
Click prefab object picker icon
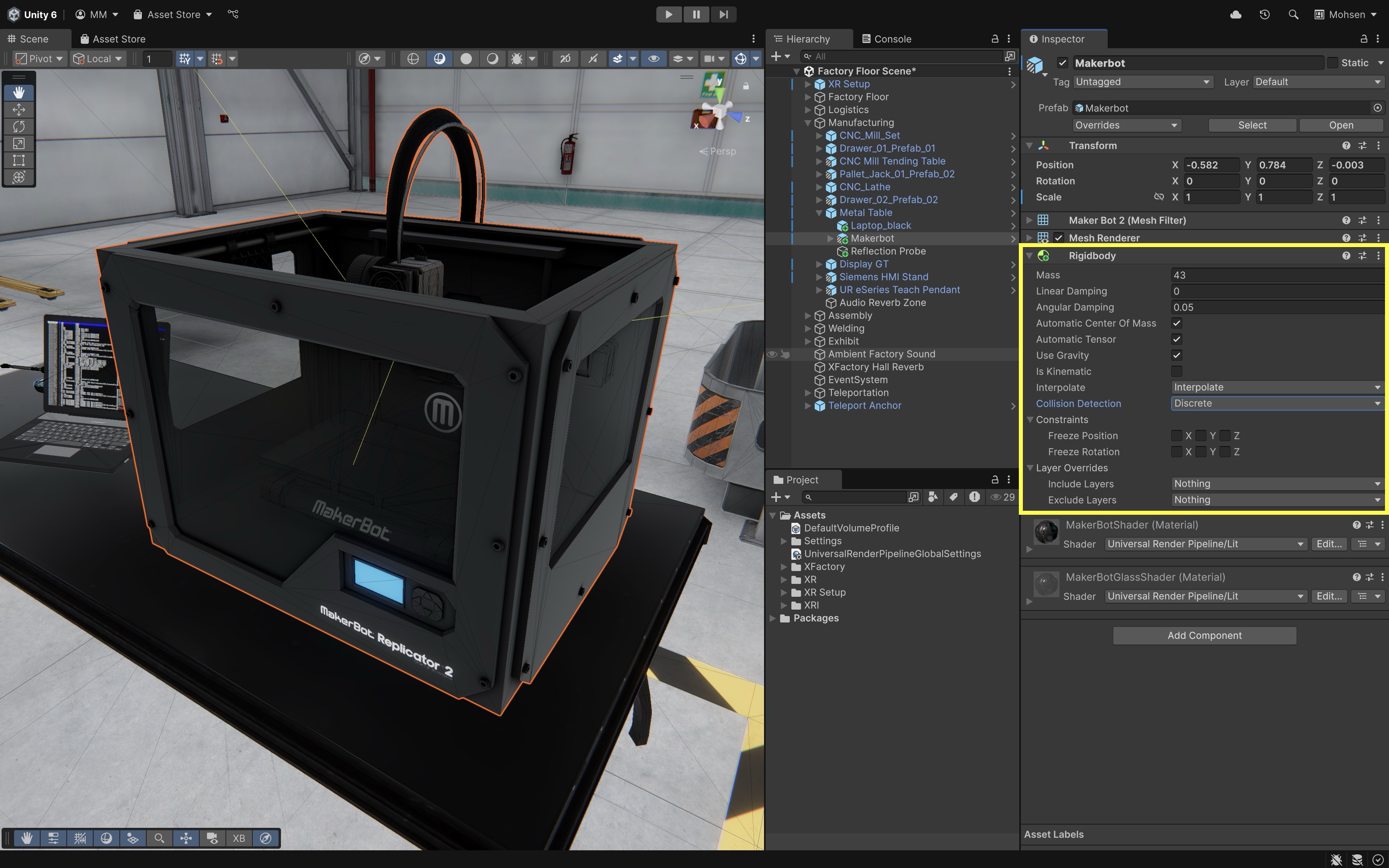(1377, 108)
